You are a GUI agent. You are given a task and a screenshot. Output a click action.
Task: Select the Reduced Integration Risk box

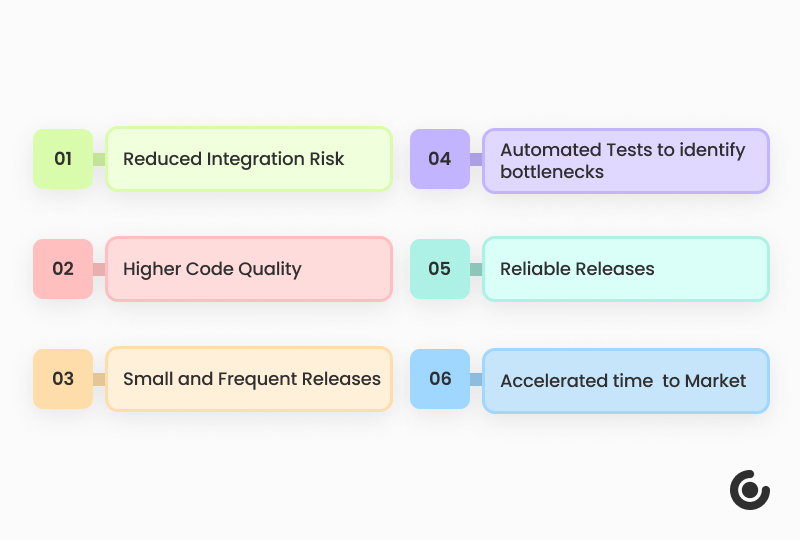(x=248, y=159)
